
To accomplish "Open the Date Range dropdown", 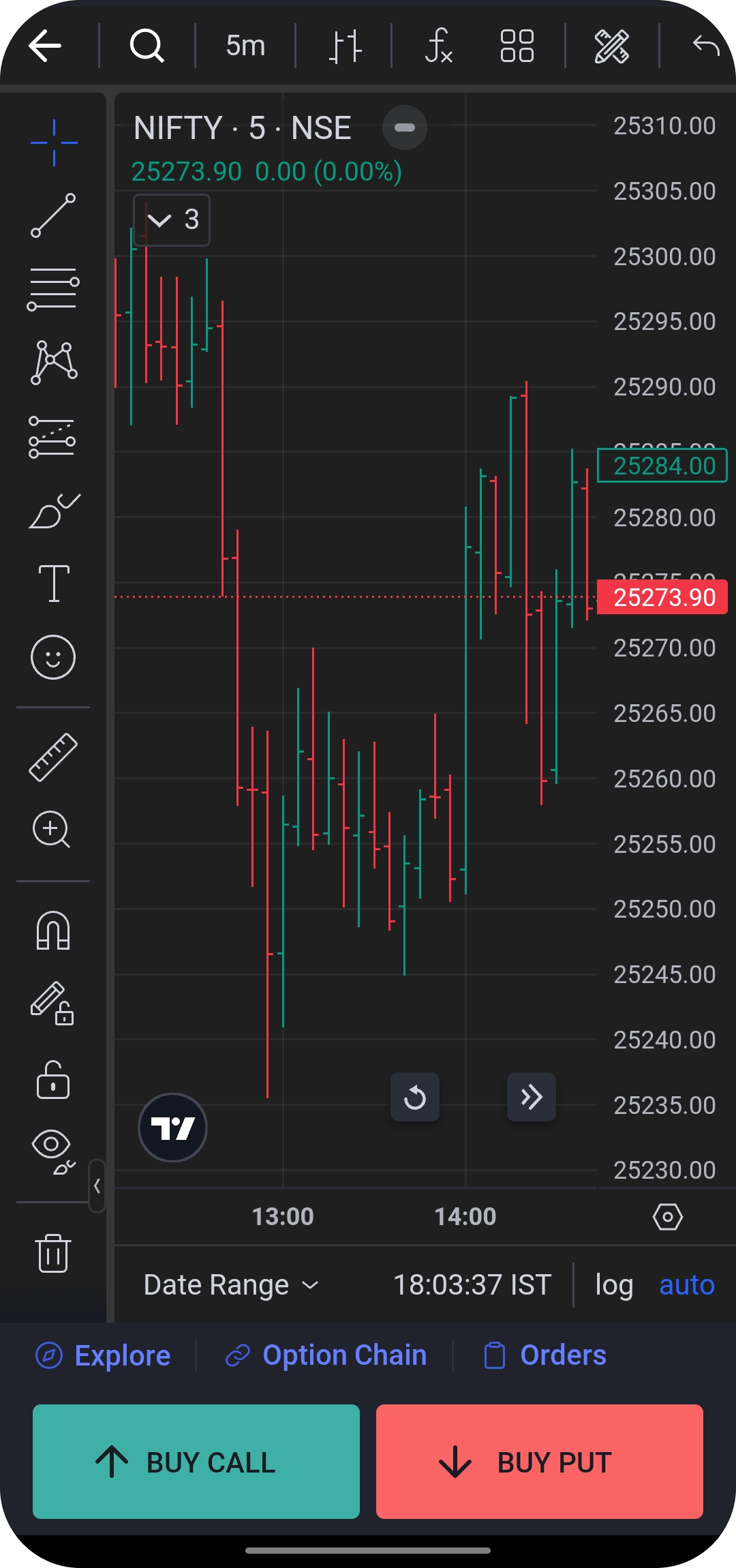I will [231, 1285].
